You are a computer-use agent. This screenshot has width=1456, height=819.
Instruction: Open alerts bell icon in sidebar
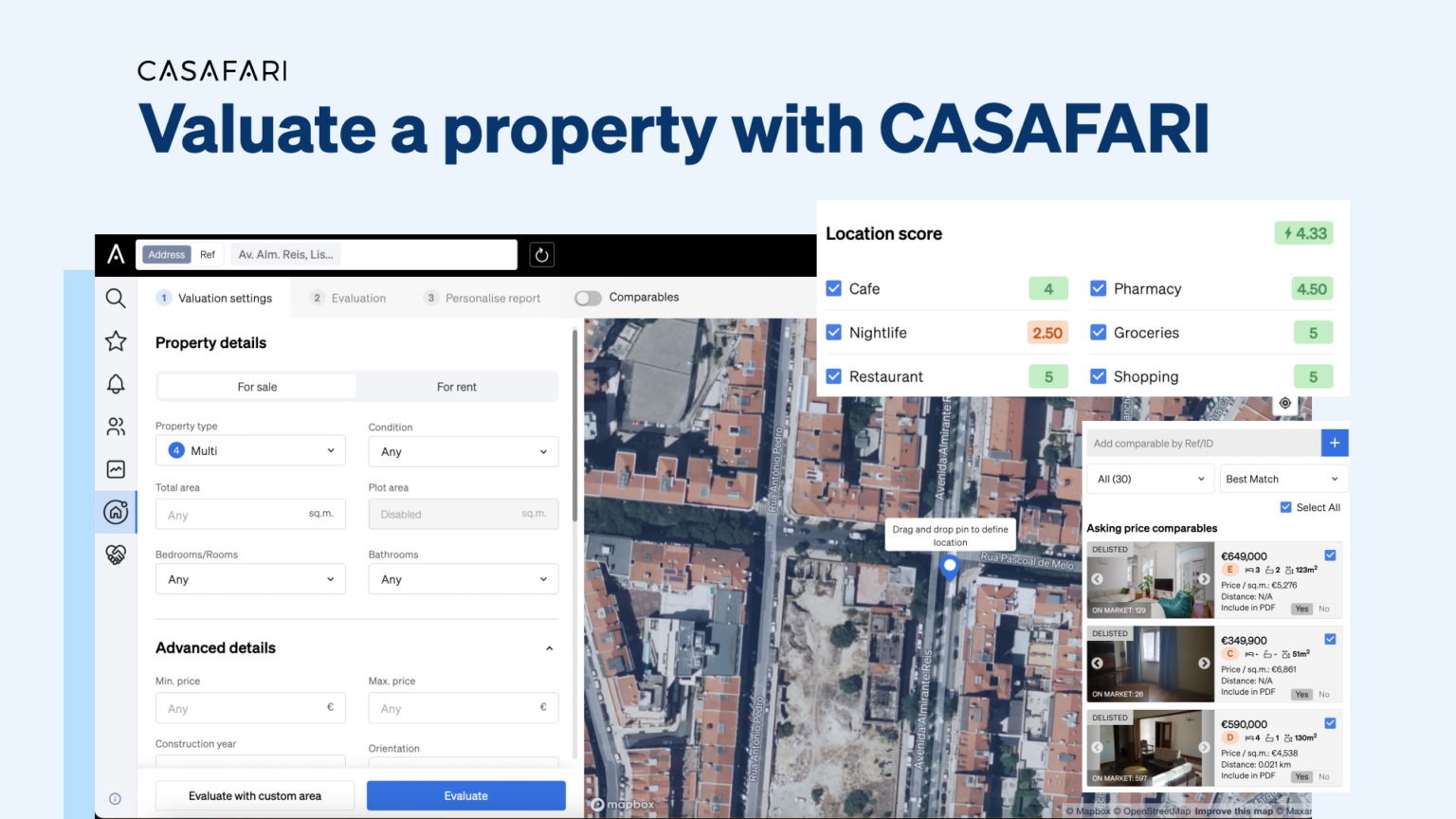click(116, 384)
